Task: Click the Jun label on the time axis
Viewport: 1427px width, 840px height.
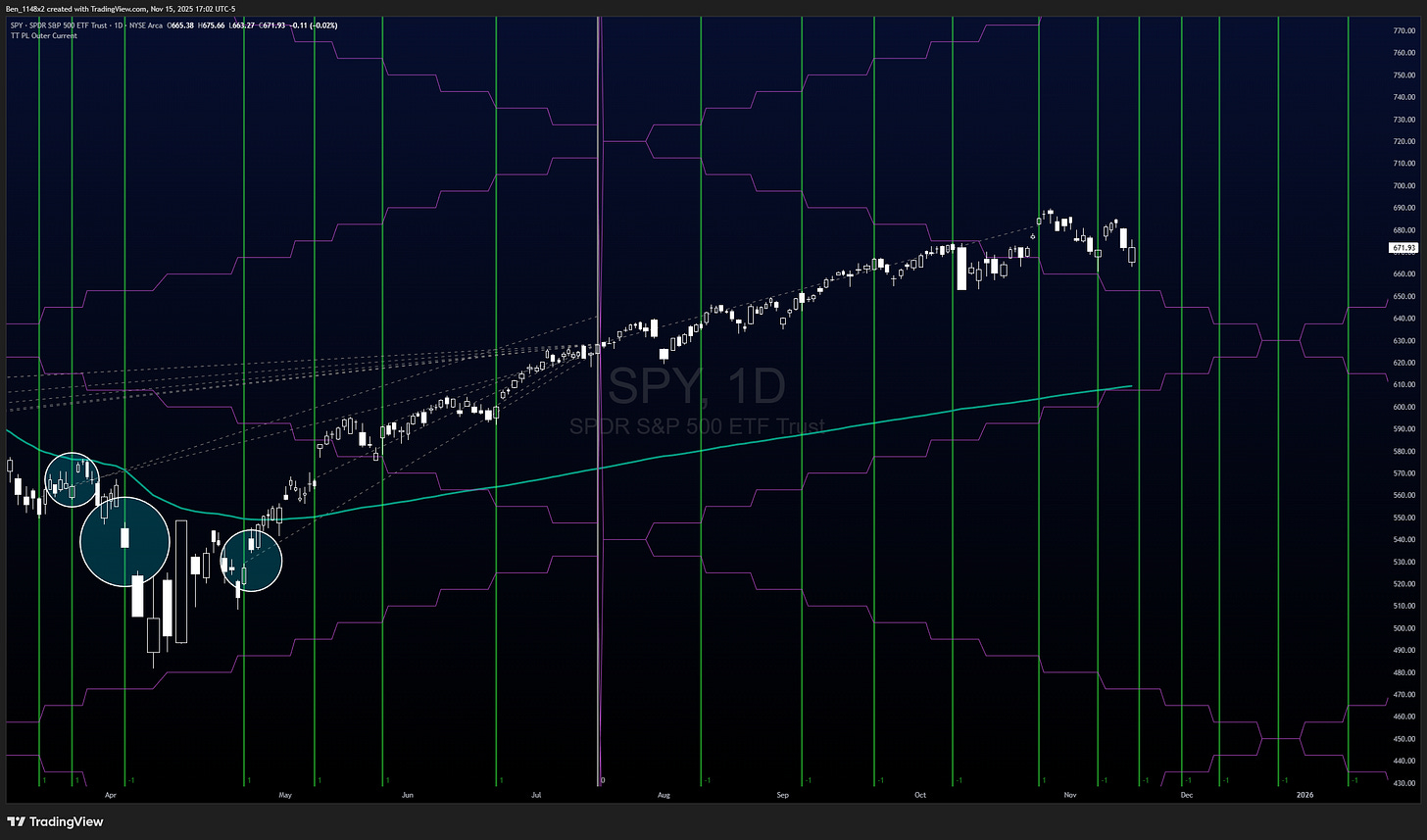Action: 409,793
